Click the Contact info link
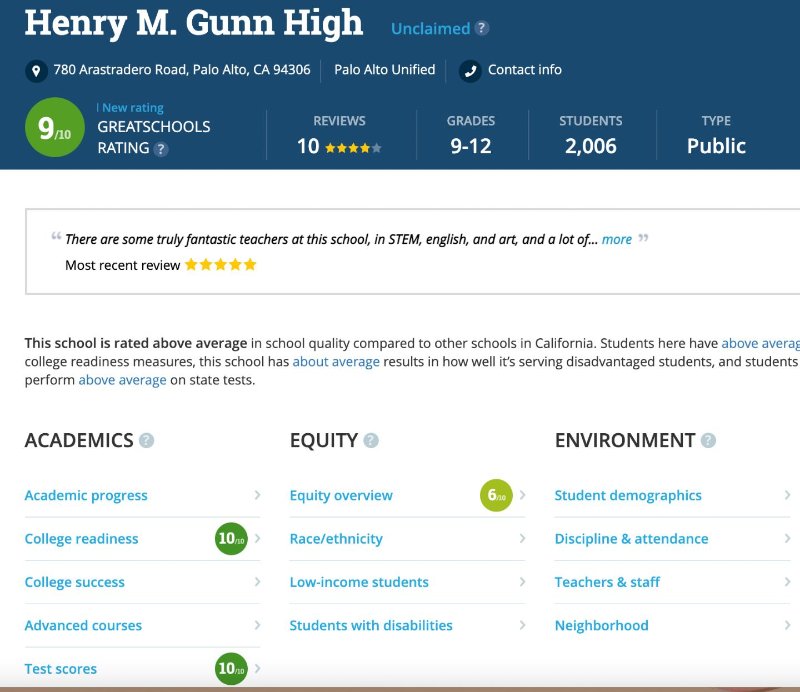The width and height of the screenshot is (800, 692). [x=524, y=69]
